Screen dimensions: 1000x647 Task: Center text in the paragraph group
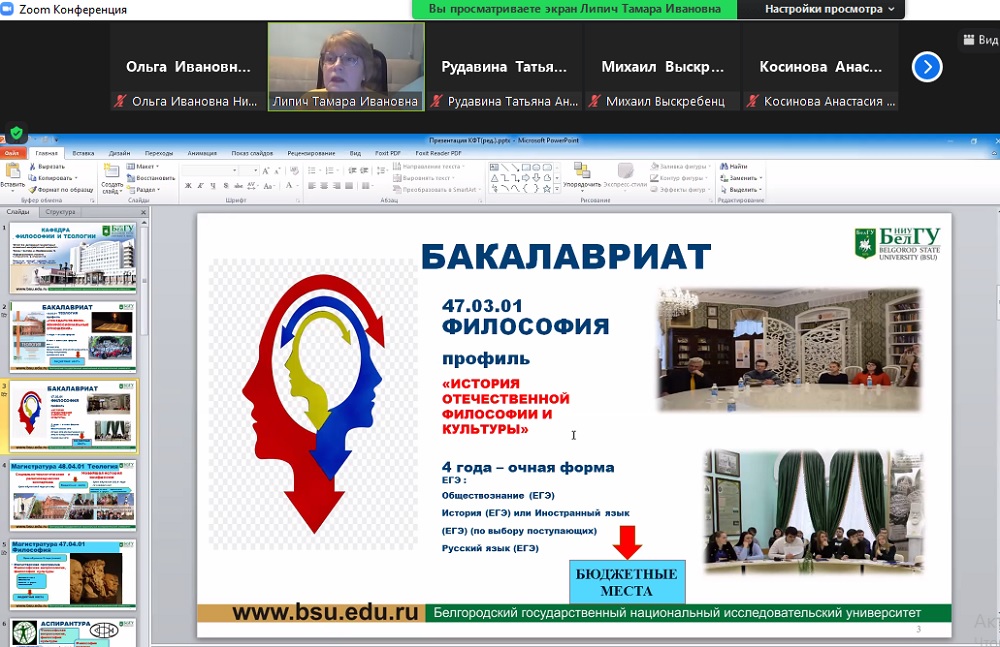click(325, 186)
